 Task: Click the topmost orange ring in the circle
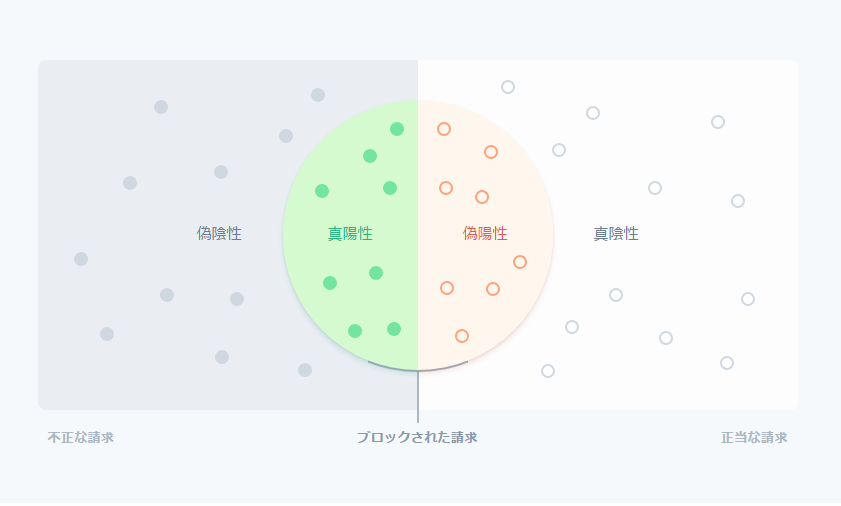(444, 129)
